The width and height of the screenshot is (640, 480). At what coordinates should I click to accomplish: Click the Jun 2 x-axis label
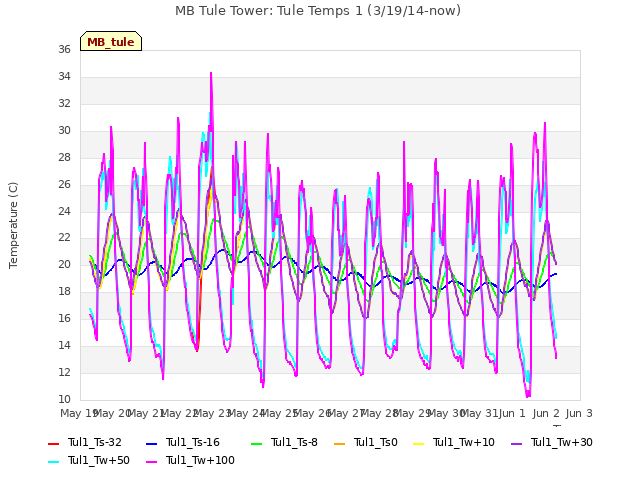(546, 413)
